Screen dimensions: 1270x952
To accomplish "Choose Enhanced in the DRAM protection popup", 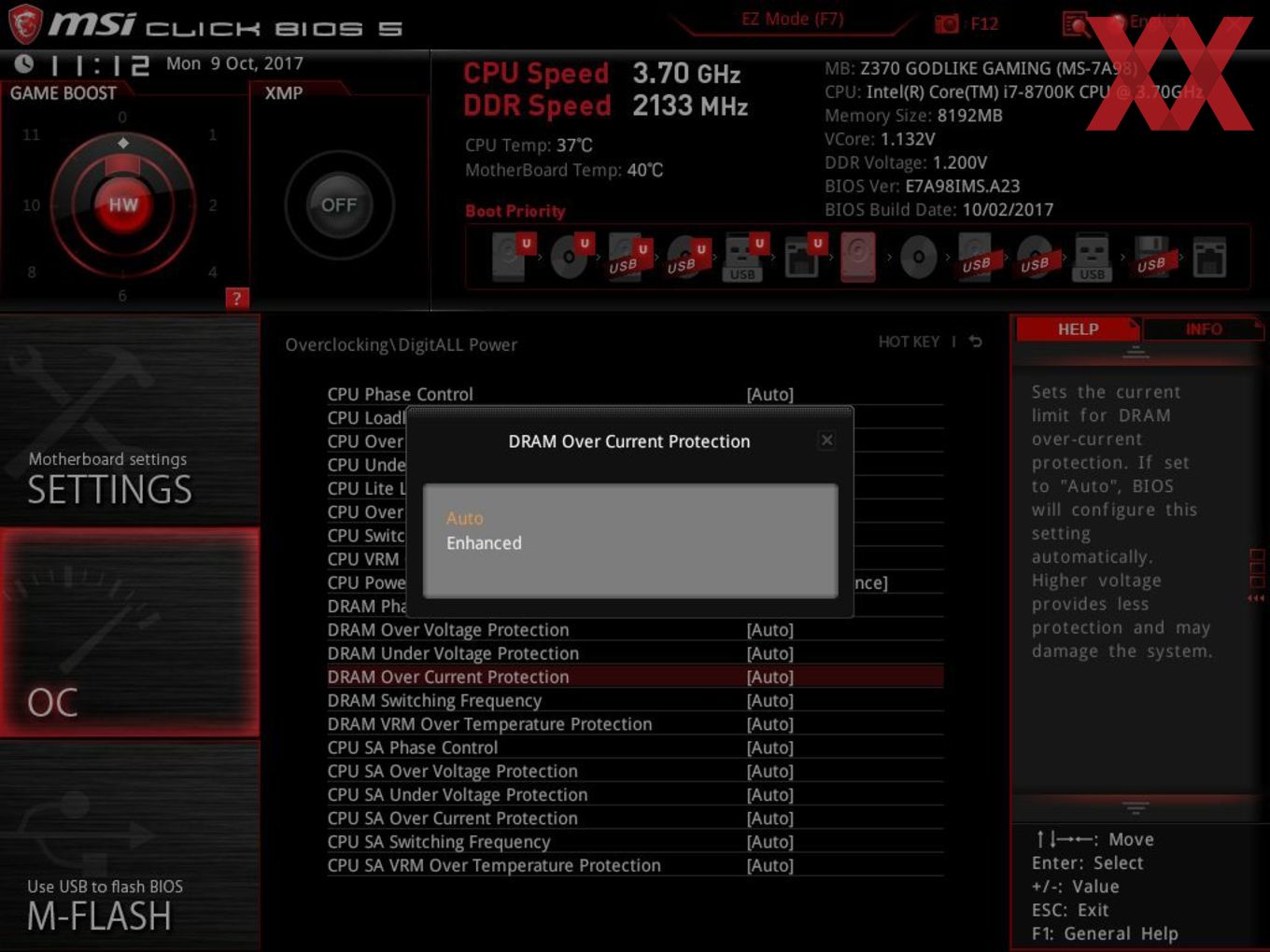I will pyautogui.click(x=484, y=543).
